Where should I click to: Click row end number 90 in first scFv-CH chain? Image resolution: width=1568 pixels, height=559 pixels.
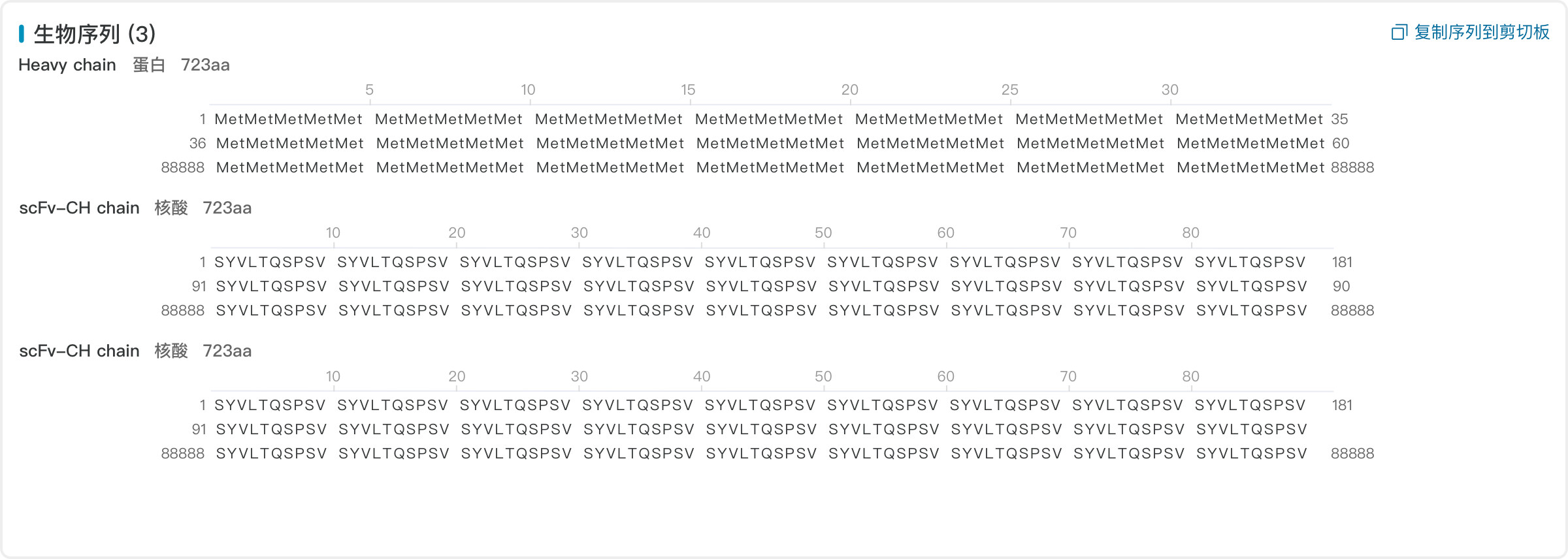pyautogui.click(x=1341, y=286)
